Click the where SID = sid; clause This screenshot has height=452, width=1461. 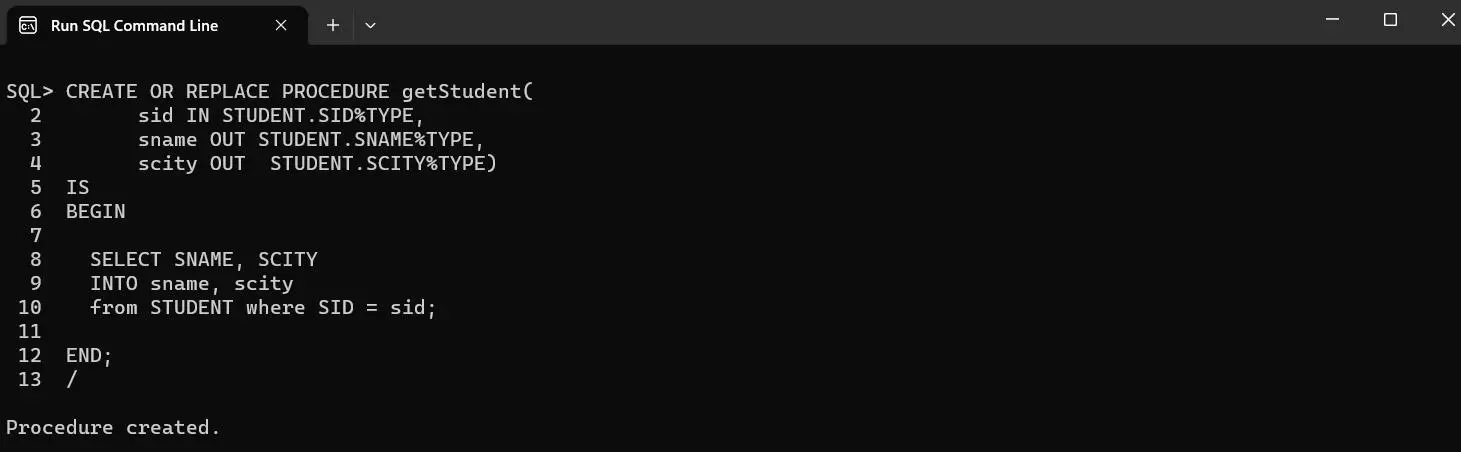click(x=342, y=307)
